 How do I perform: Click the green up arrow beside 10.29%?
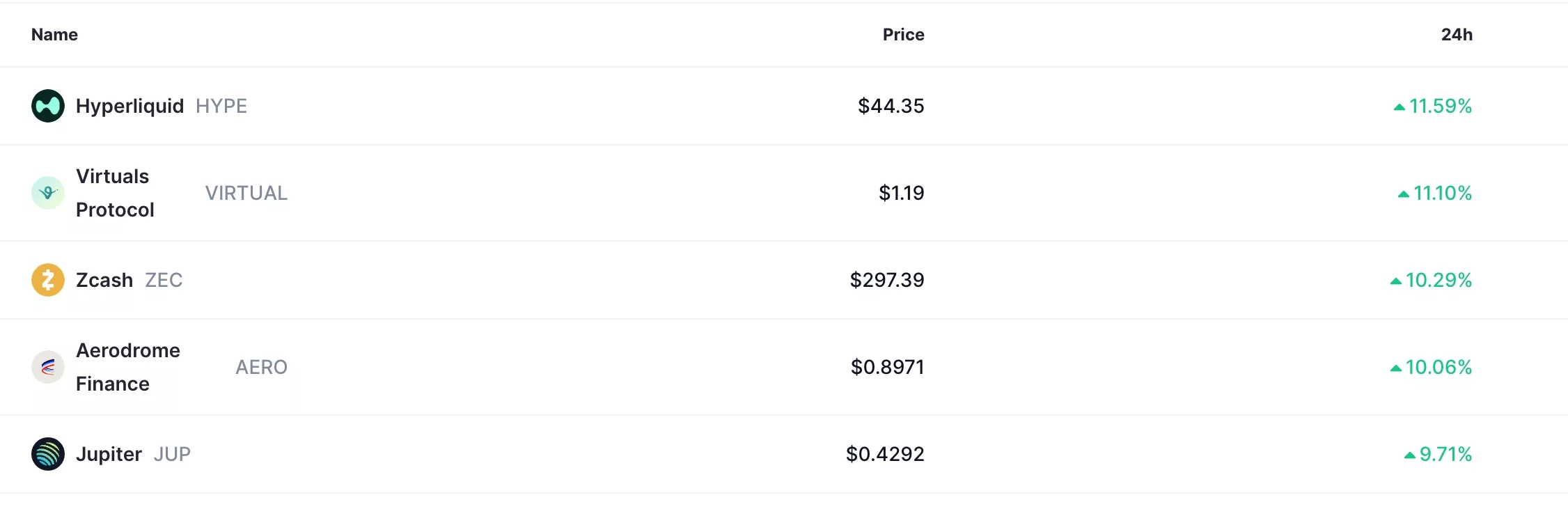tap(1397, 281)
